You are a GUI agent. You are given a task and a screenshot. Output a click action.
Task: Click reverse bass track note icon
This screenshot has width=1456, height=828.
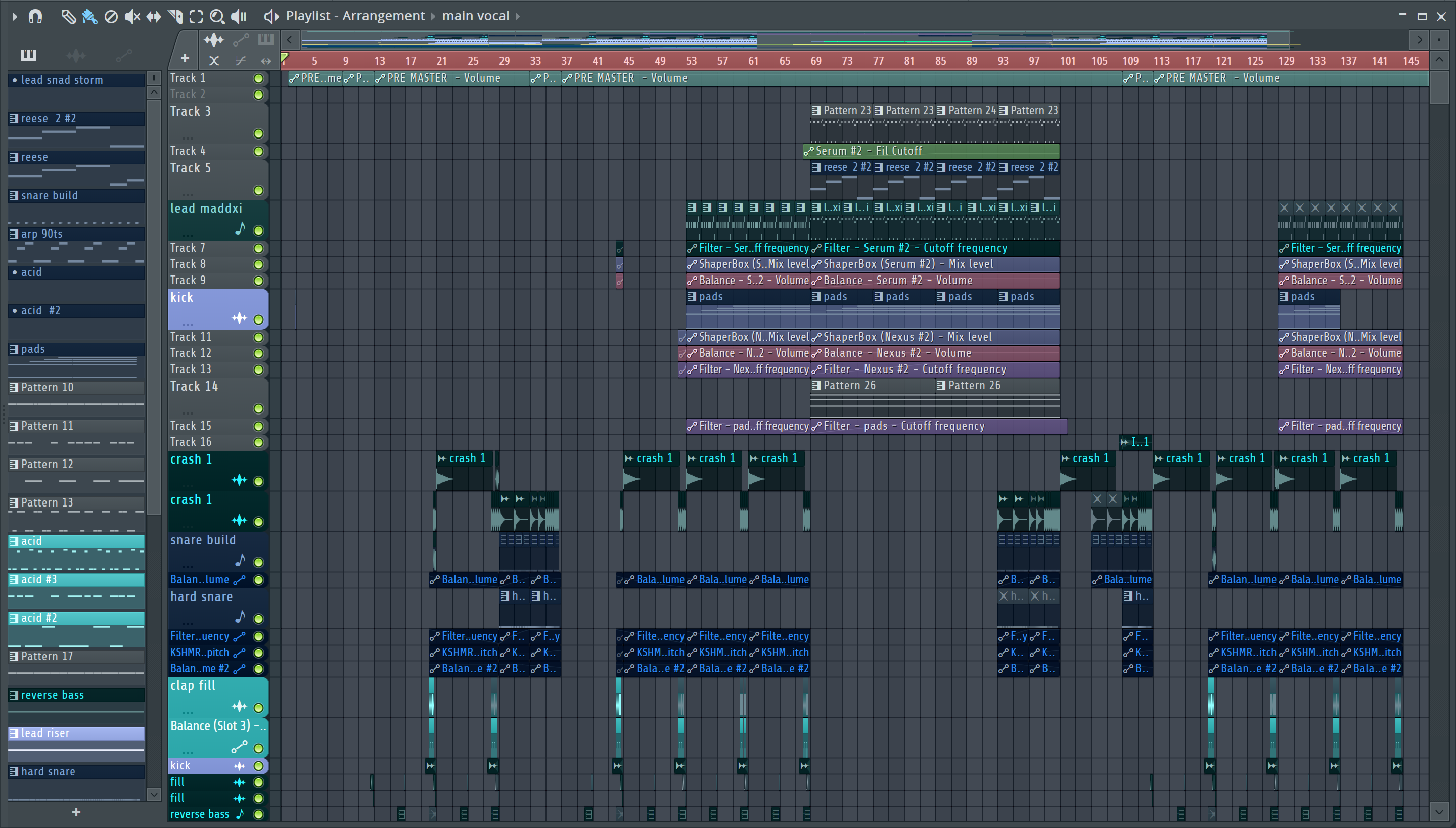(x=240, y=814)
